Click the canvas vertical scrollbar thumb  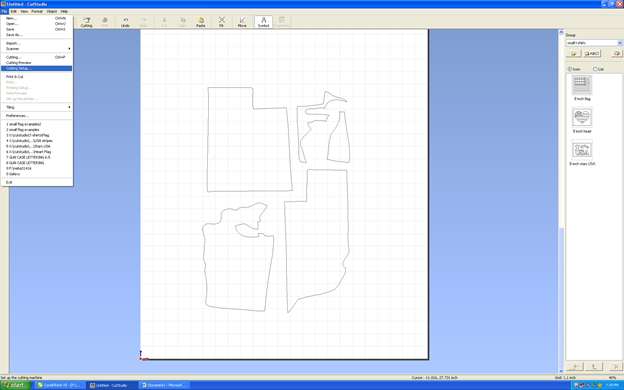[x=561, y=298]
